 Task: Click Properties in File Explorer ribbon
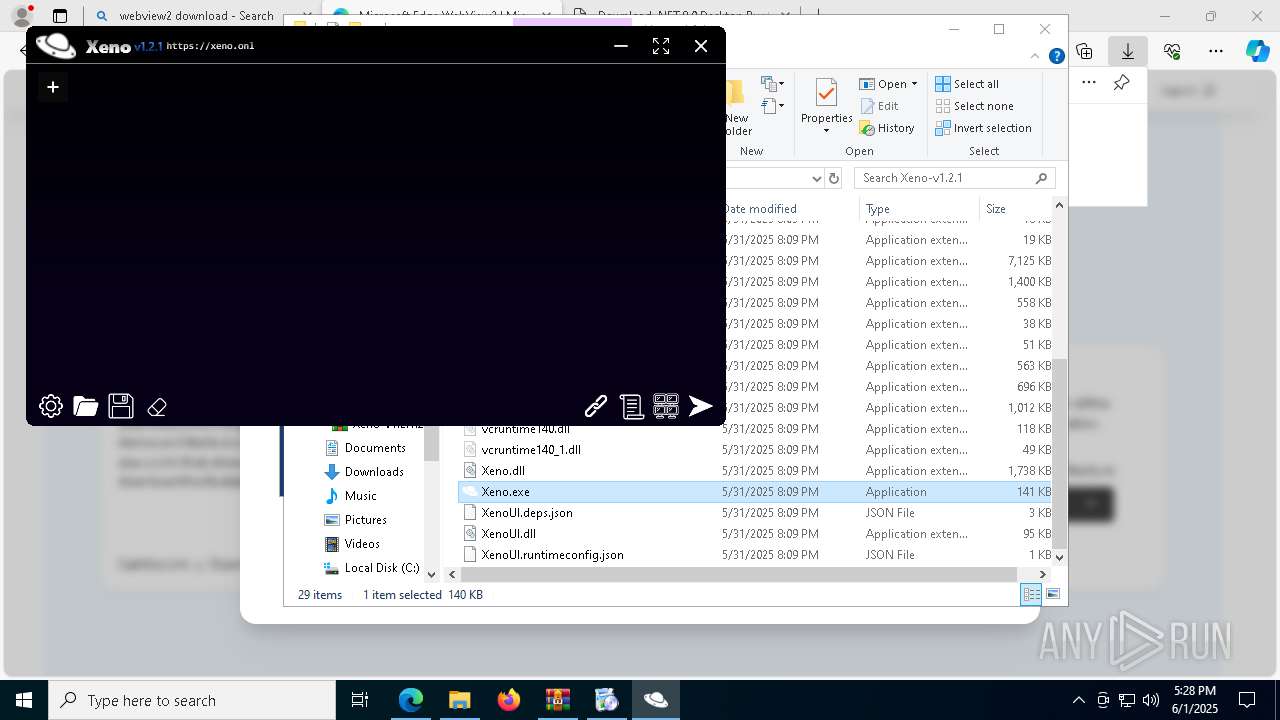(x=826, y=100)
